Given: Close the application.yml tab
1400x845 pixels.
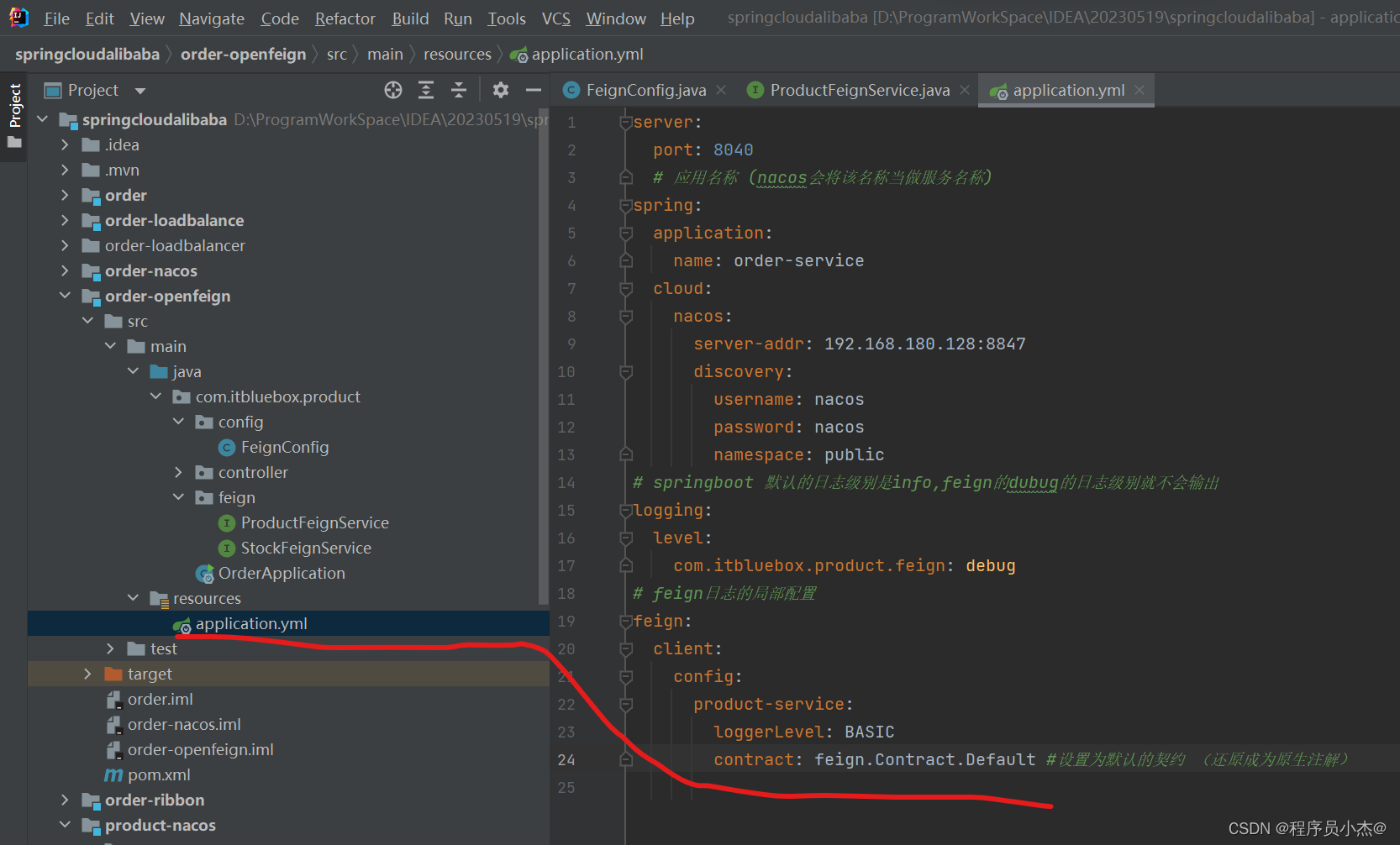Looking at the screenshot, I should click(1139, 90).
